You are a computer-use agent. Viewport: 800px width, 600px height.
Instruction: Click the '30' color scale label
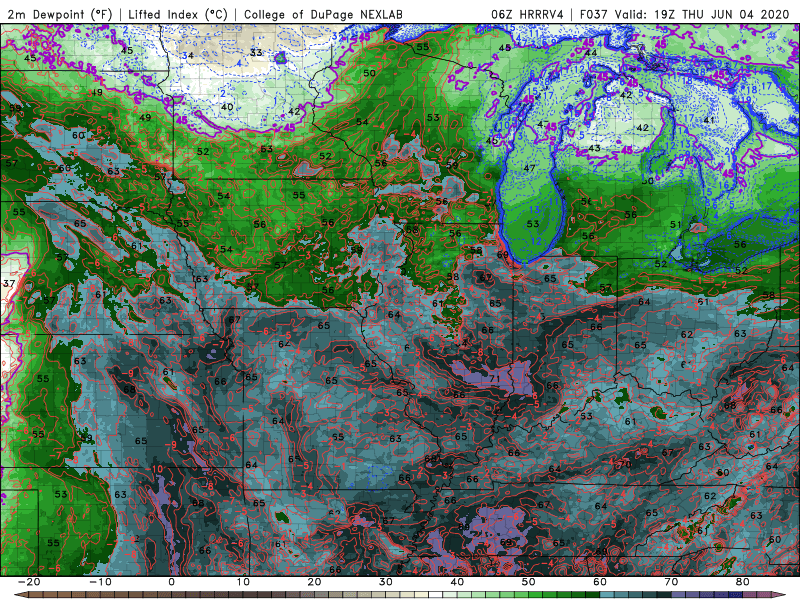click(386, 582)
